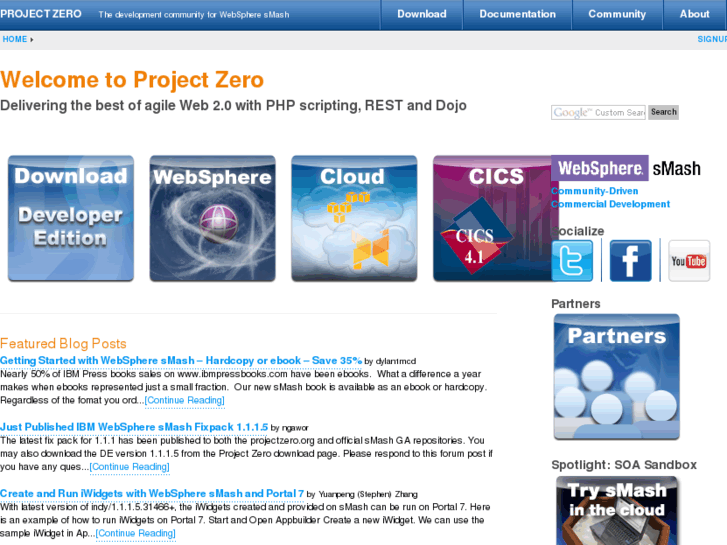
Task: Click author name 'dylantmcd'
Action: [396, 361]
